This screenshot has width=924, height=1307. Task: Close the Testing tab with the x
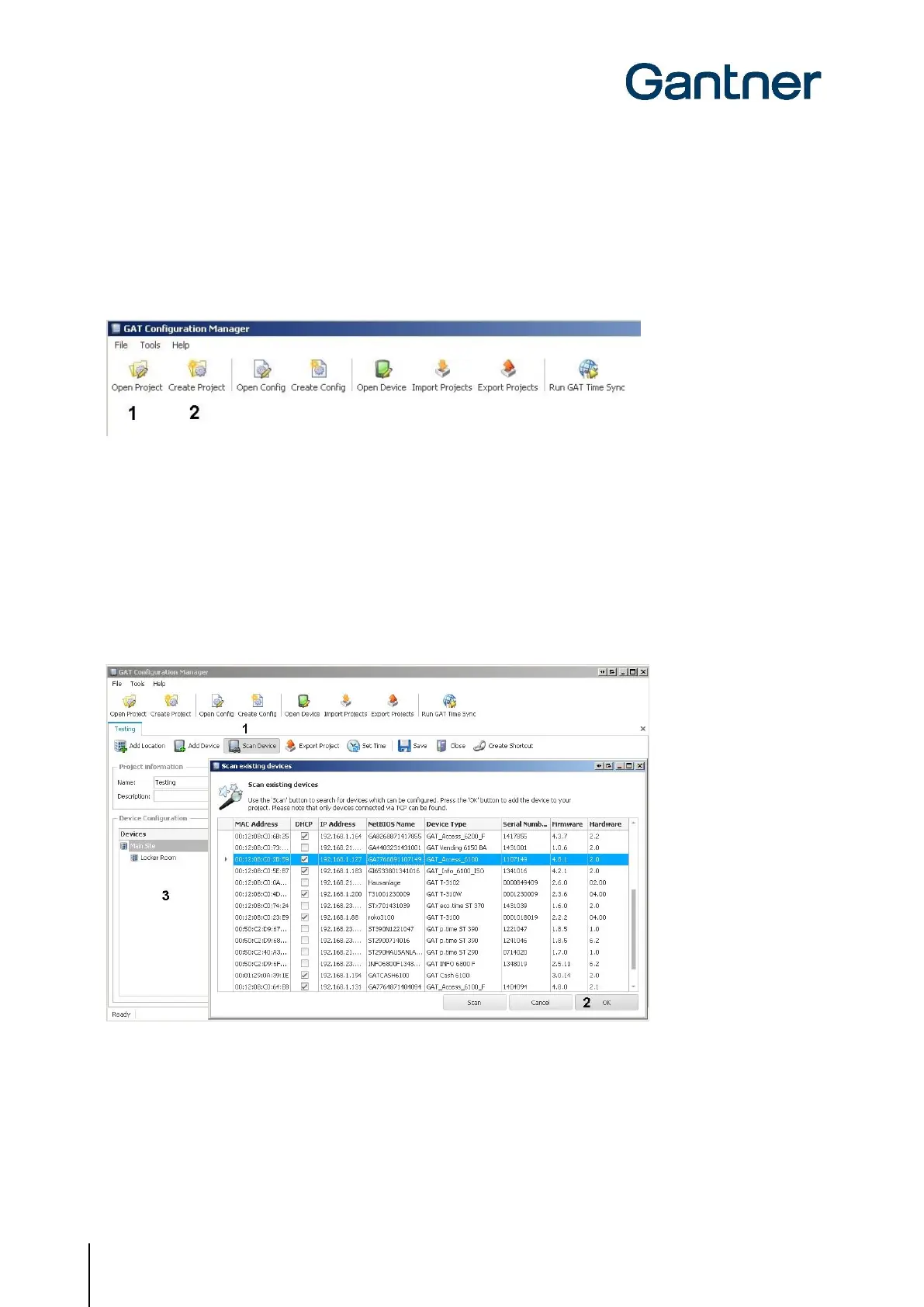[x=642, y=729]
